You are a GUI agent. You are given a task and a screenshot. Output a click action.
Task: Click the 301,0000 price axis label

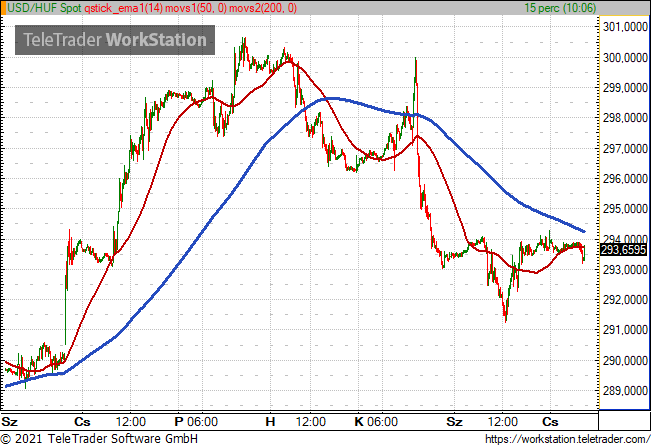(625, 27)
